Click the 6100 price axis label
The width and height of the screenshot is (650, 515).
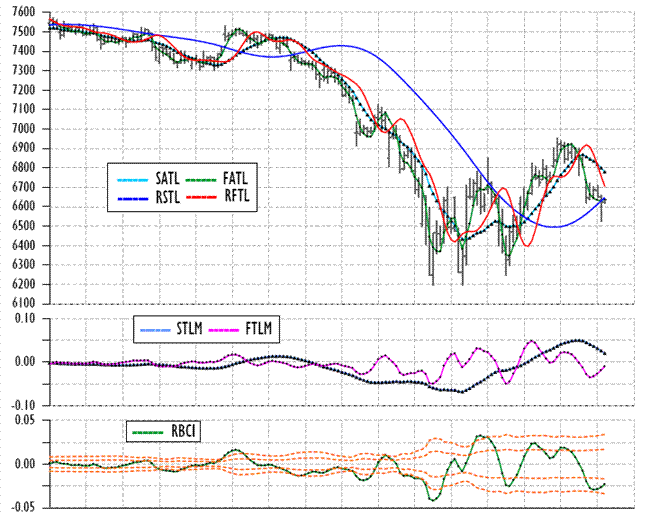coord(24,303)
